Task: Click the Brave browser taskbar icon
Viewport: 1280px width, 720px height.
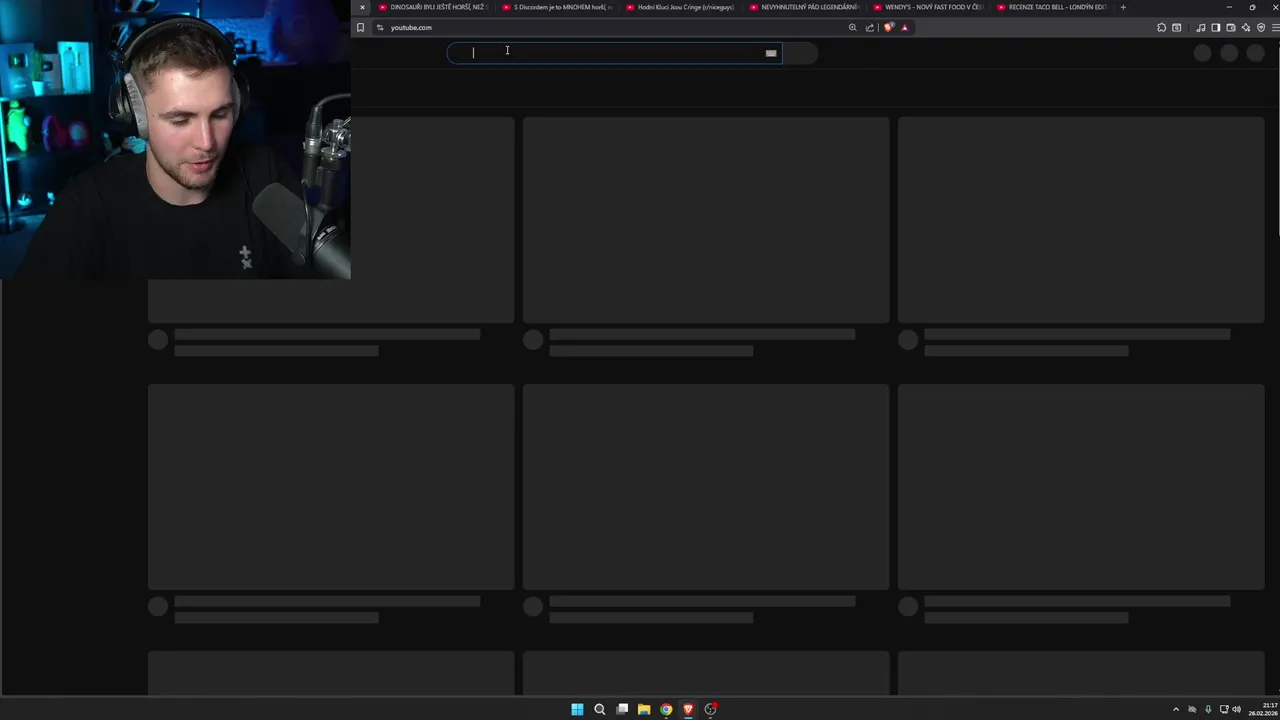Action: click(688, 709)
